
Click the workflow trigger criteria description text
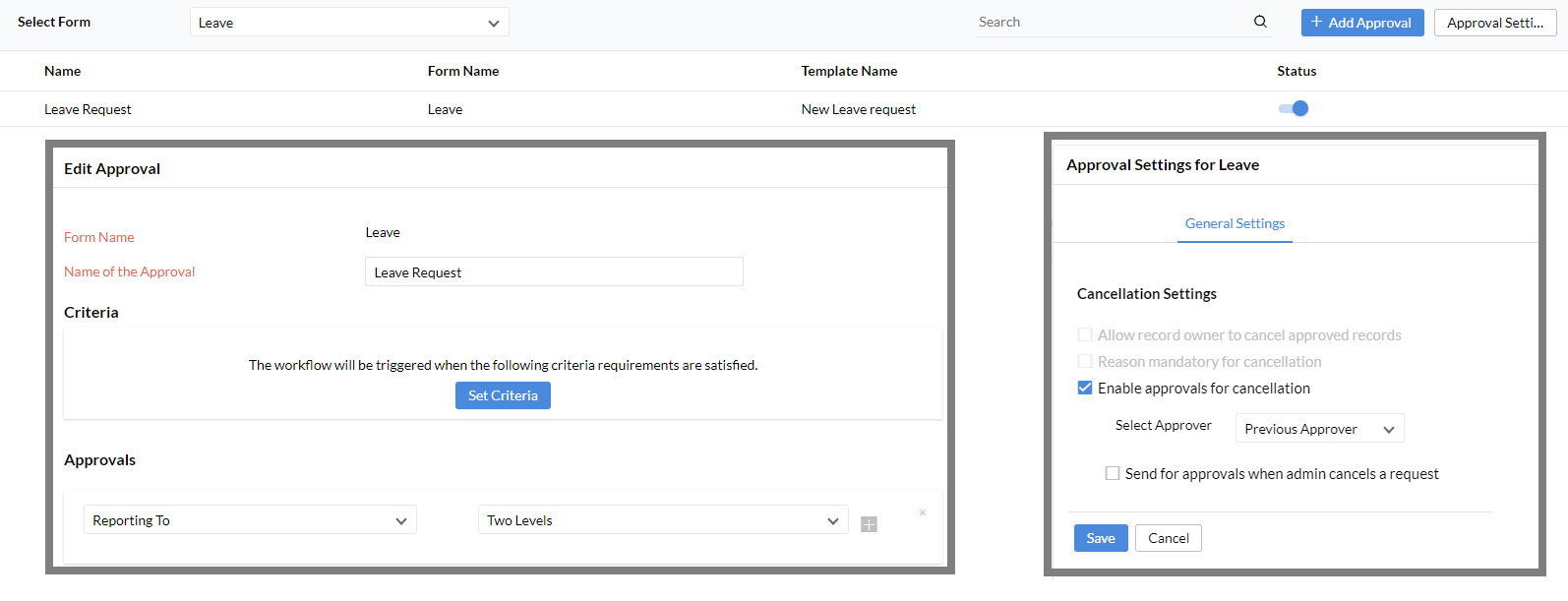click(x=503, y=365)
